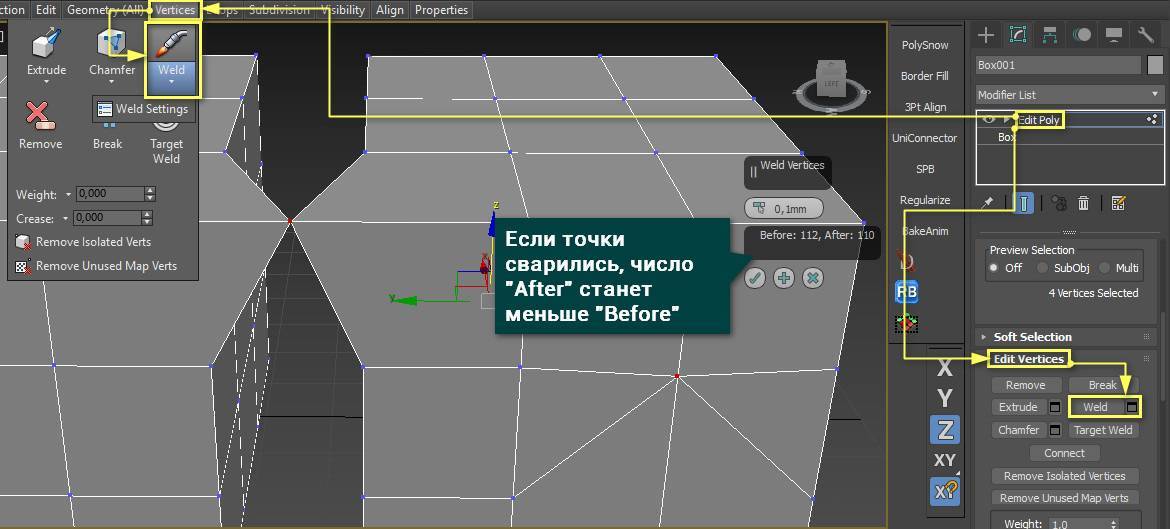Open the Weld Settings flyout option
Viewport: 1170px width, 529px height.
pyautogui.click(x=142, y=109)
